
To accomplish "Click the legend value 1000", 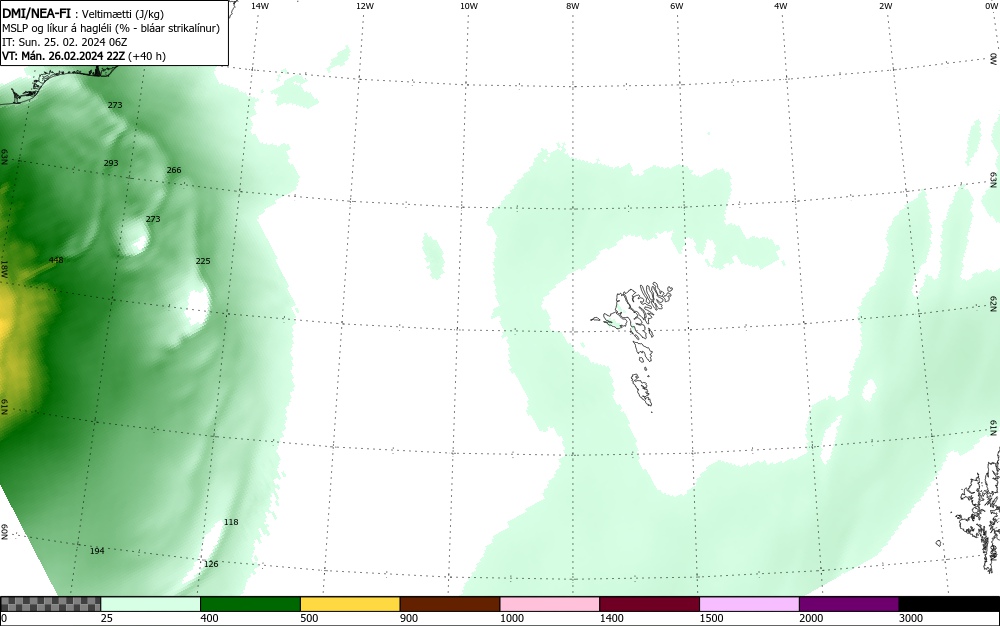I will point(511,618).
